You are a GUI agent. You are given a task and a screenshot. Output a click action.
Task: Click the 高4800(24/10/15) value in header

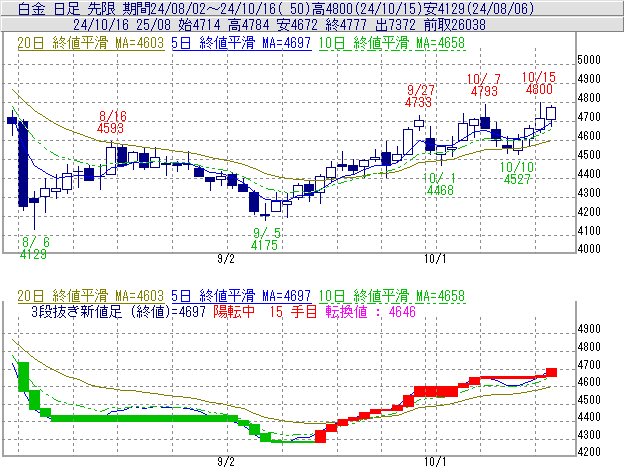(x=369, y=8)
